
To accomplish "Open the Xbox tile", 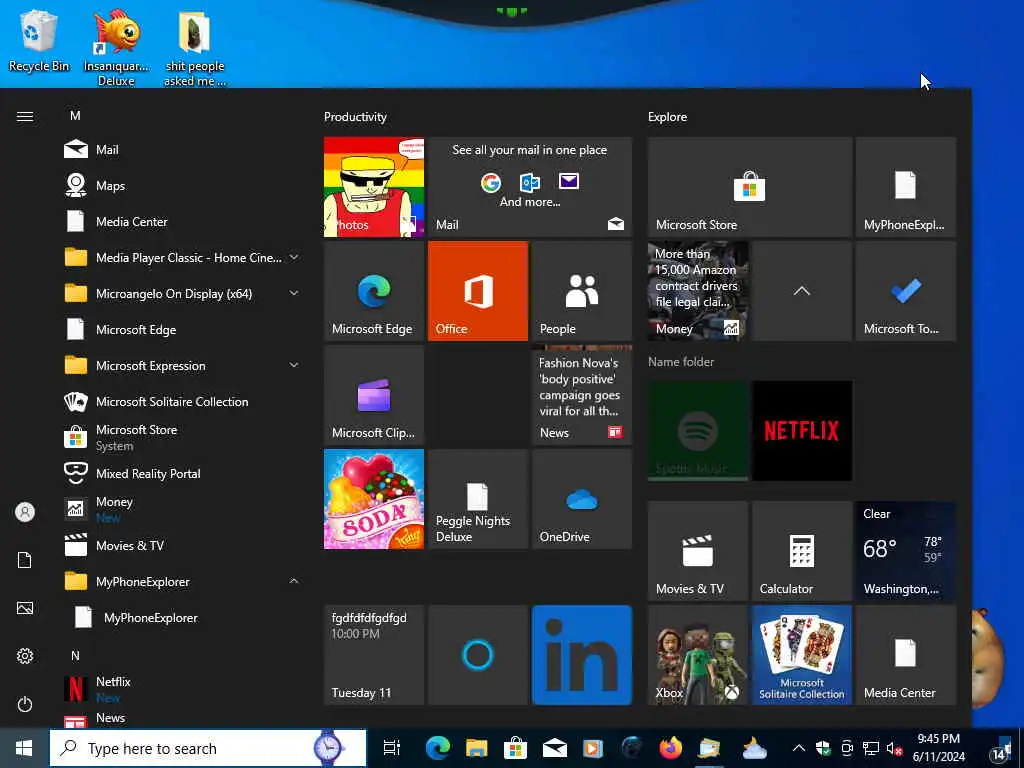I will [x=697, y=655].
